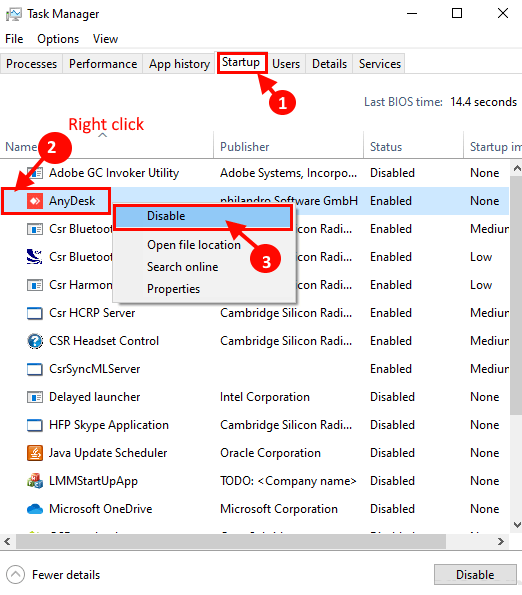Click the LMMStartUpApp icon
The width and height of the screenshot is (522, 595).
point(35,481)
